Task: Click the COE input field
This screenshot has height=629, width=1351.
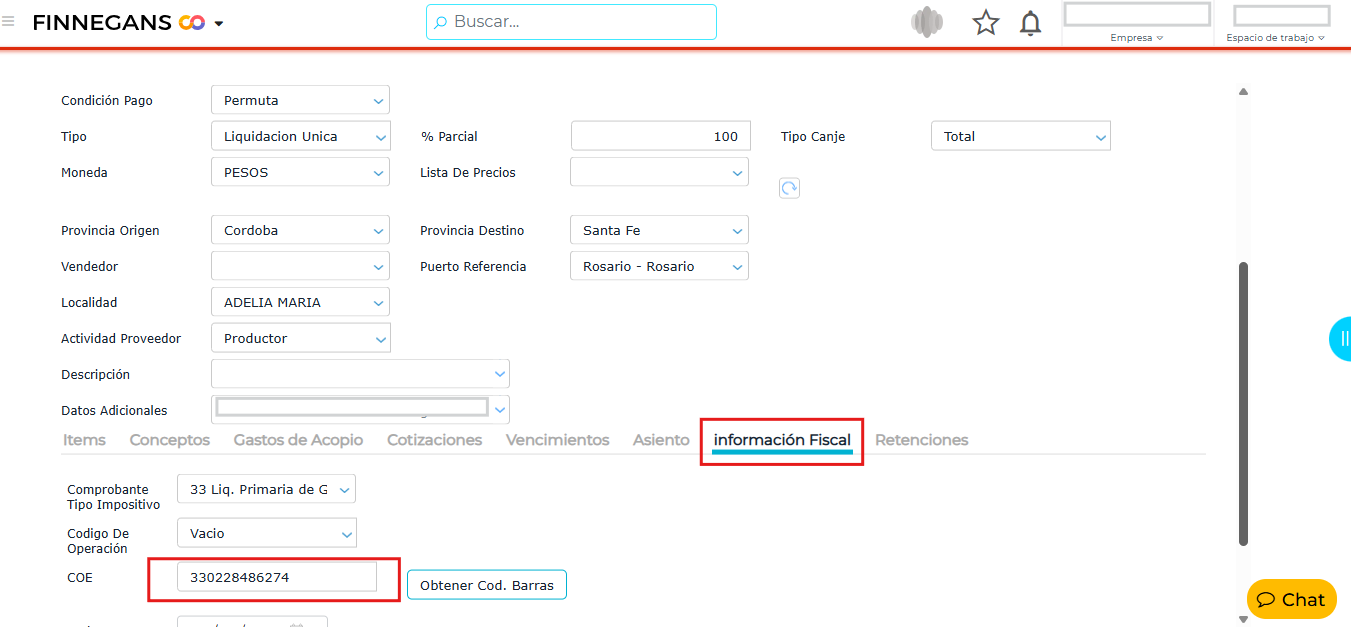Action: point(276,578)
